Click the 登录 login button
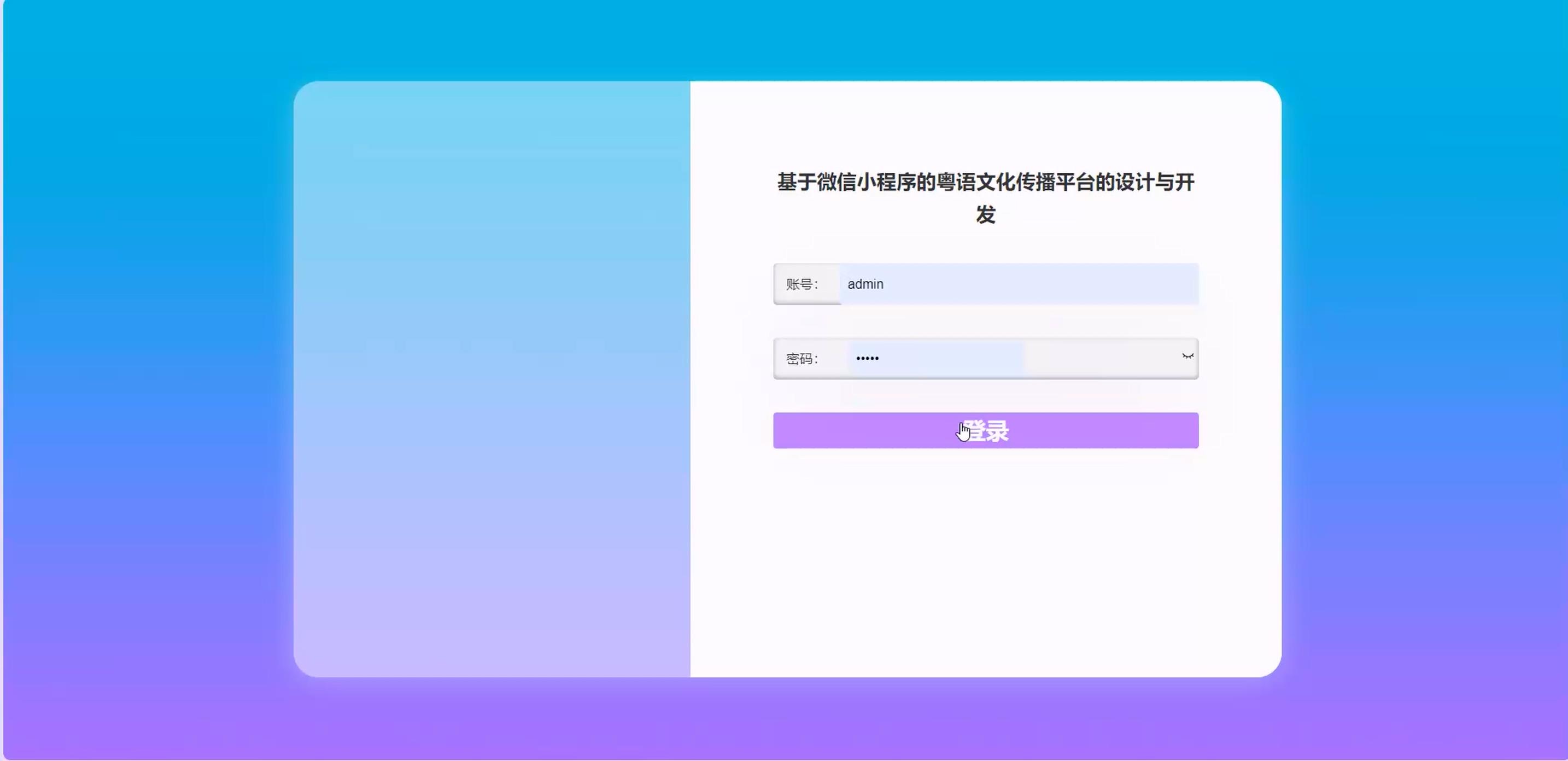The height and width of the screenshot is (761, 1568). click(986, 430)
